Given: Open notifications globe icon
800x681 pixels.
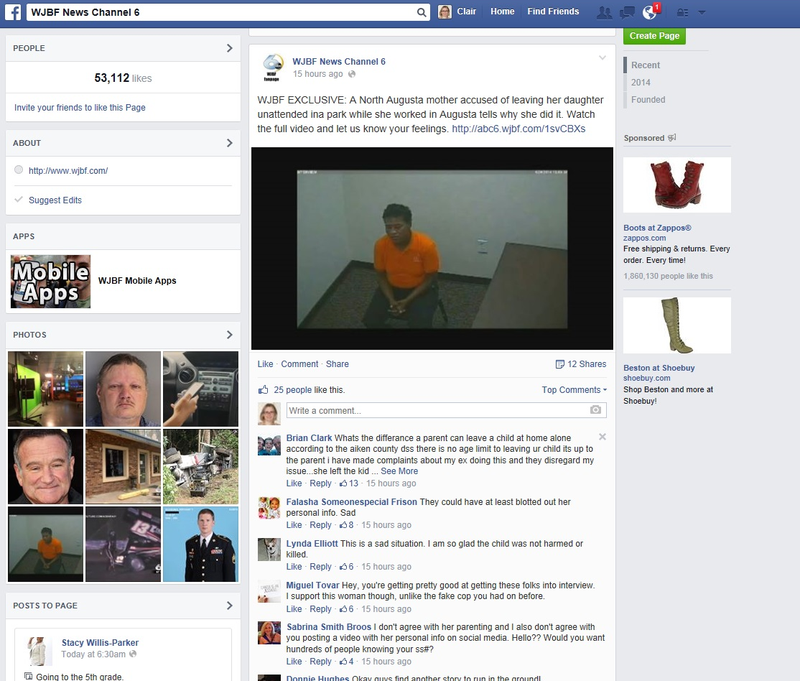Looking at the screenshot, I should [x=649, y=12].
